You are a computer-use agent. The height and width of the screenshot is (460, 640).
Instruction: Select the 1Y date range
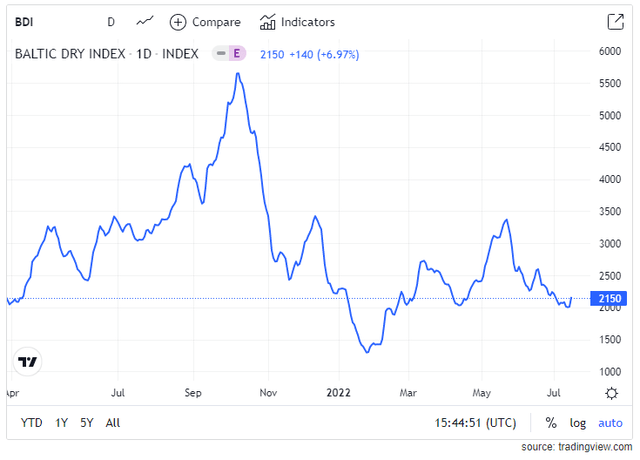(62, 423)
